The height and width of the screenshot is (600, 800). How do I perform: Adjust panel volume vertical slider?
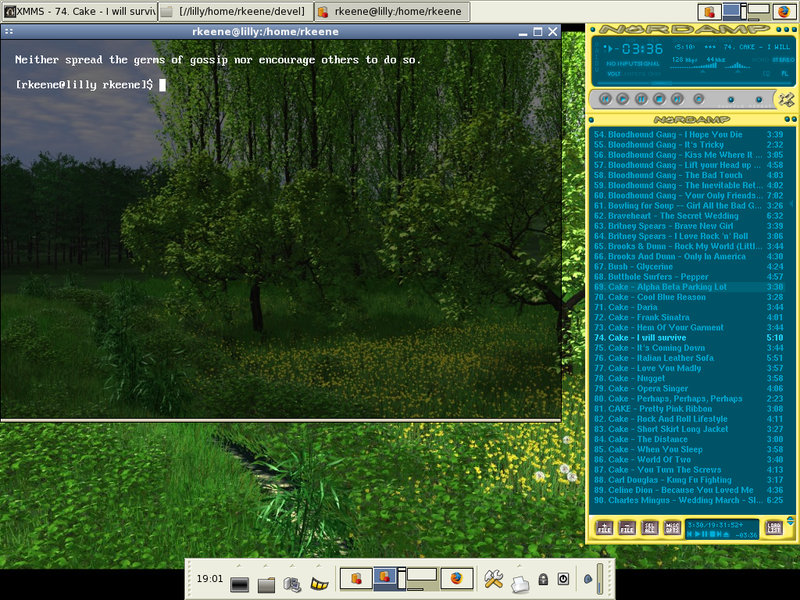click(601, 579)
